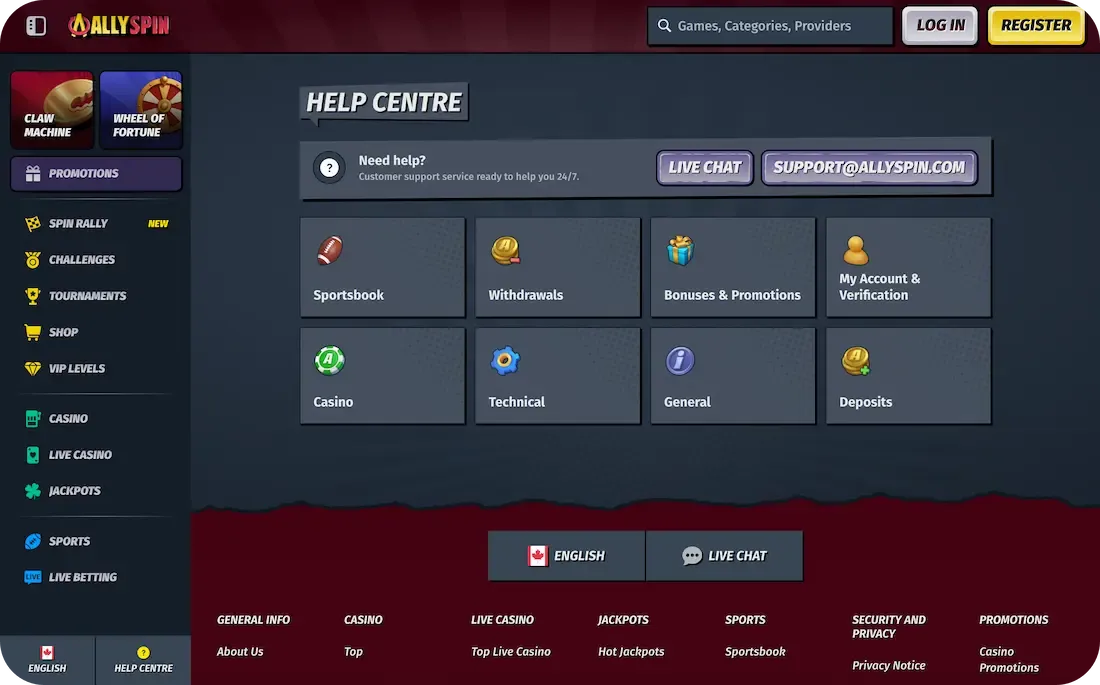Click the Jackpots clover icon

click(x=33, y=491)
